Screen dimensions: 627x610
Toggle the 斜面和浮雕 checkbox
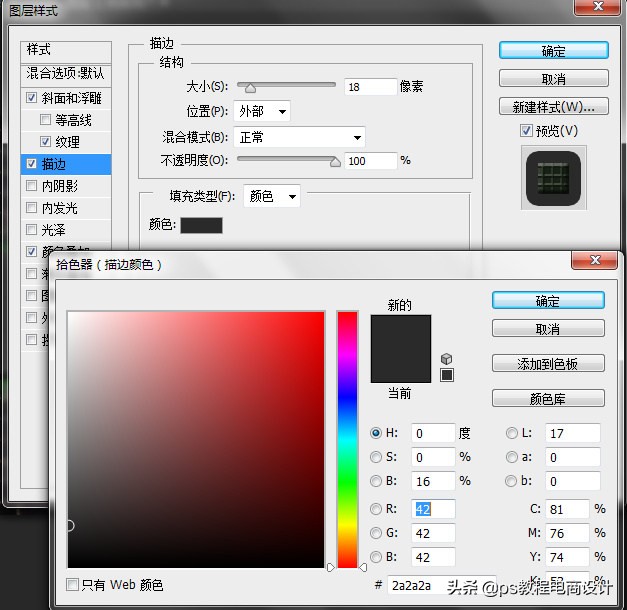[31, 98]
